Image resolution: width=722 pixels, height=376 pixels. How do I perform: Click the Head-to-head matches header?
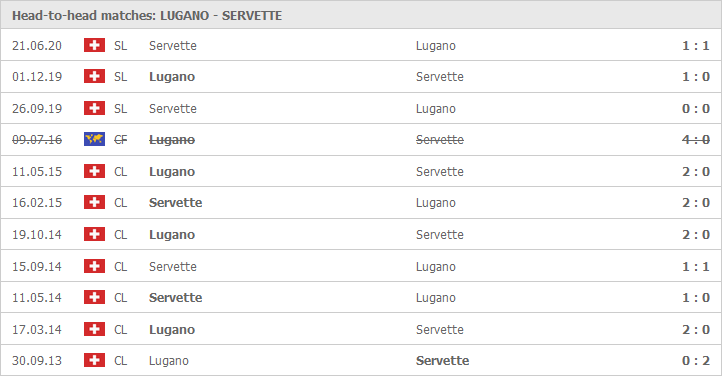pyautogui.click(x=147, y=16)
